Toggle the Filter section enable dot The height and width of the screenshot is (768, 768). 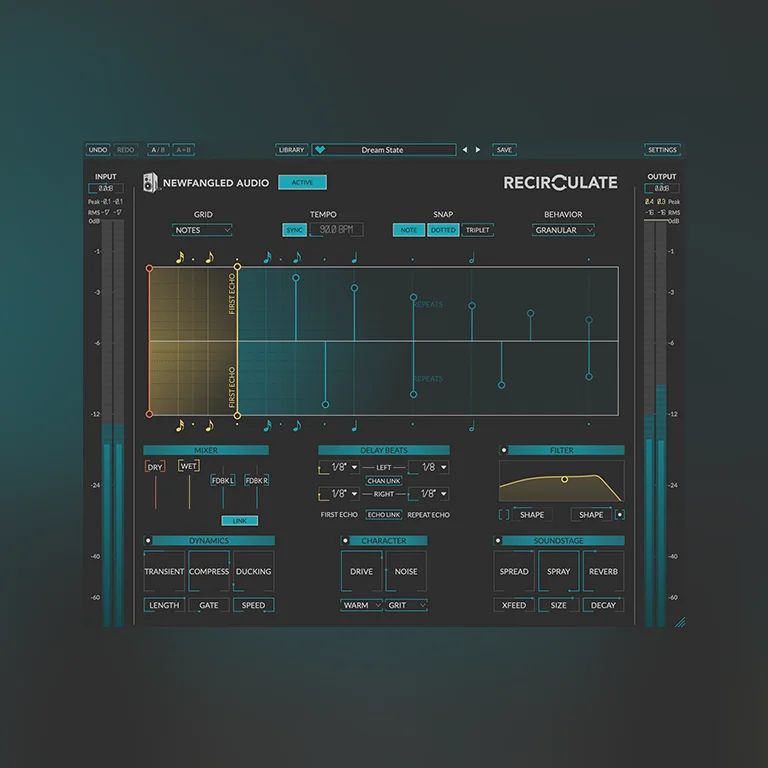pyautogui.click(x=504, y=450)
